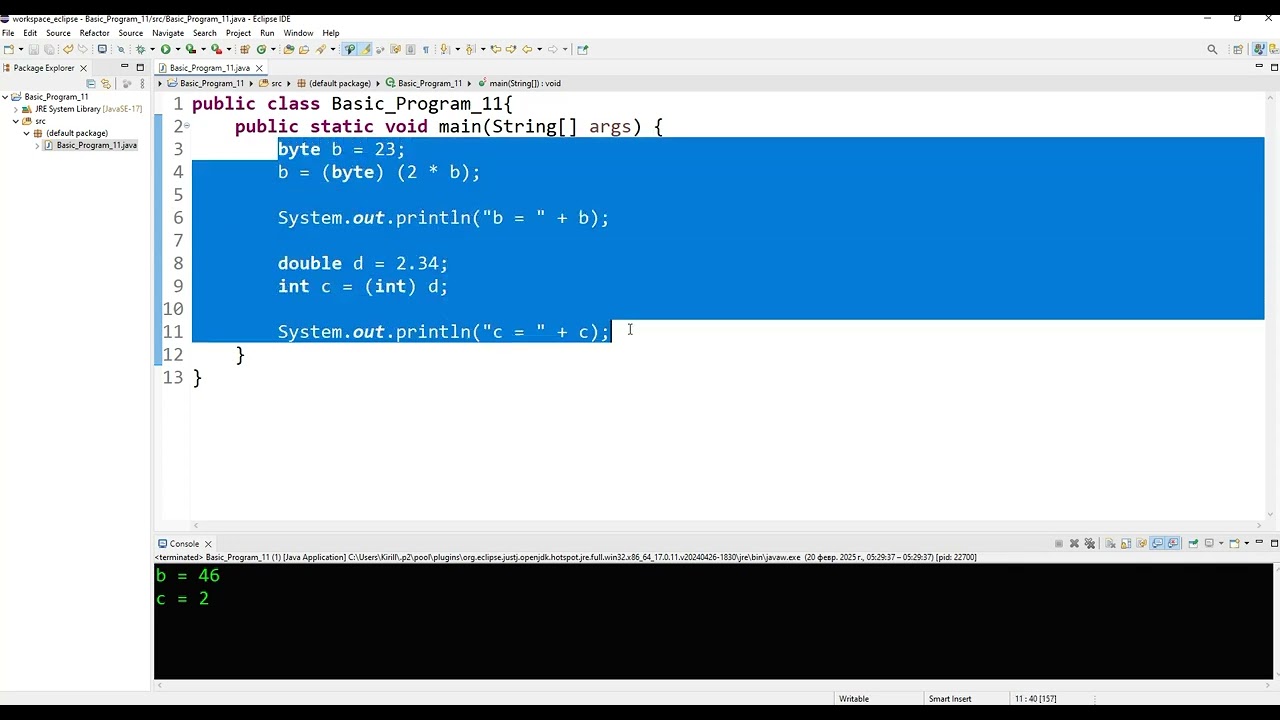Click the Coverage launch icon
Image resolution: width=1280 pixels, height=720 pixels.
pos(190,49)
